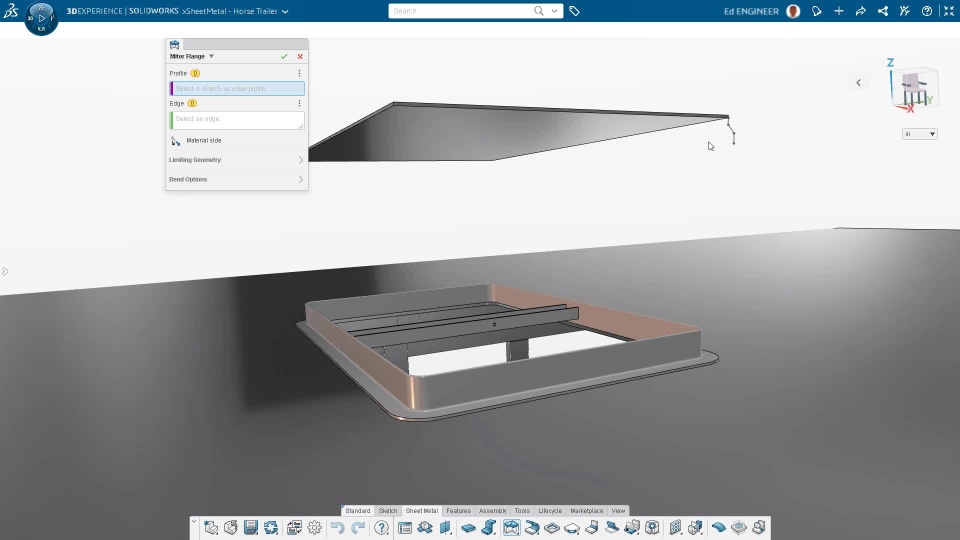Click user avatar of Ed ENGINEER
This screenshot has height=540, width=960.
coord(793,11)
